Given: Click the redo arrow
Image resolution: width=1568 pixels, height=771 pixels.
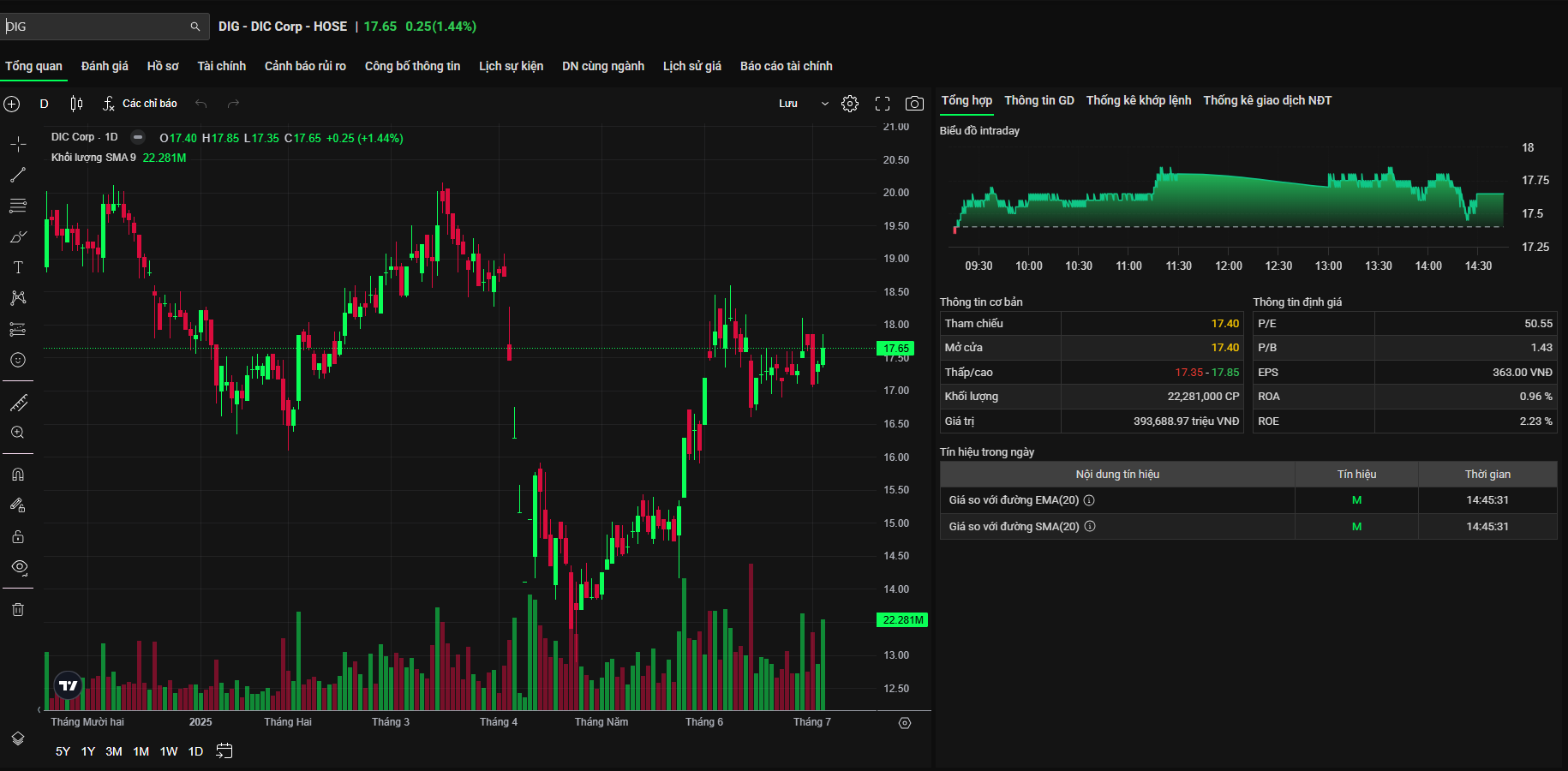Looking at the screenshot, I should click(233, 104).
